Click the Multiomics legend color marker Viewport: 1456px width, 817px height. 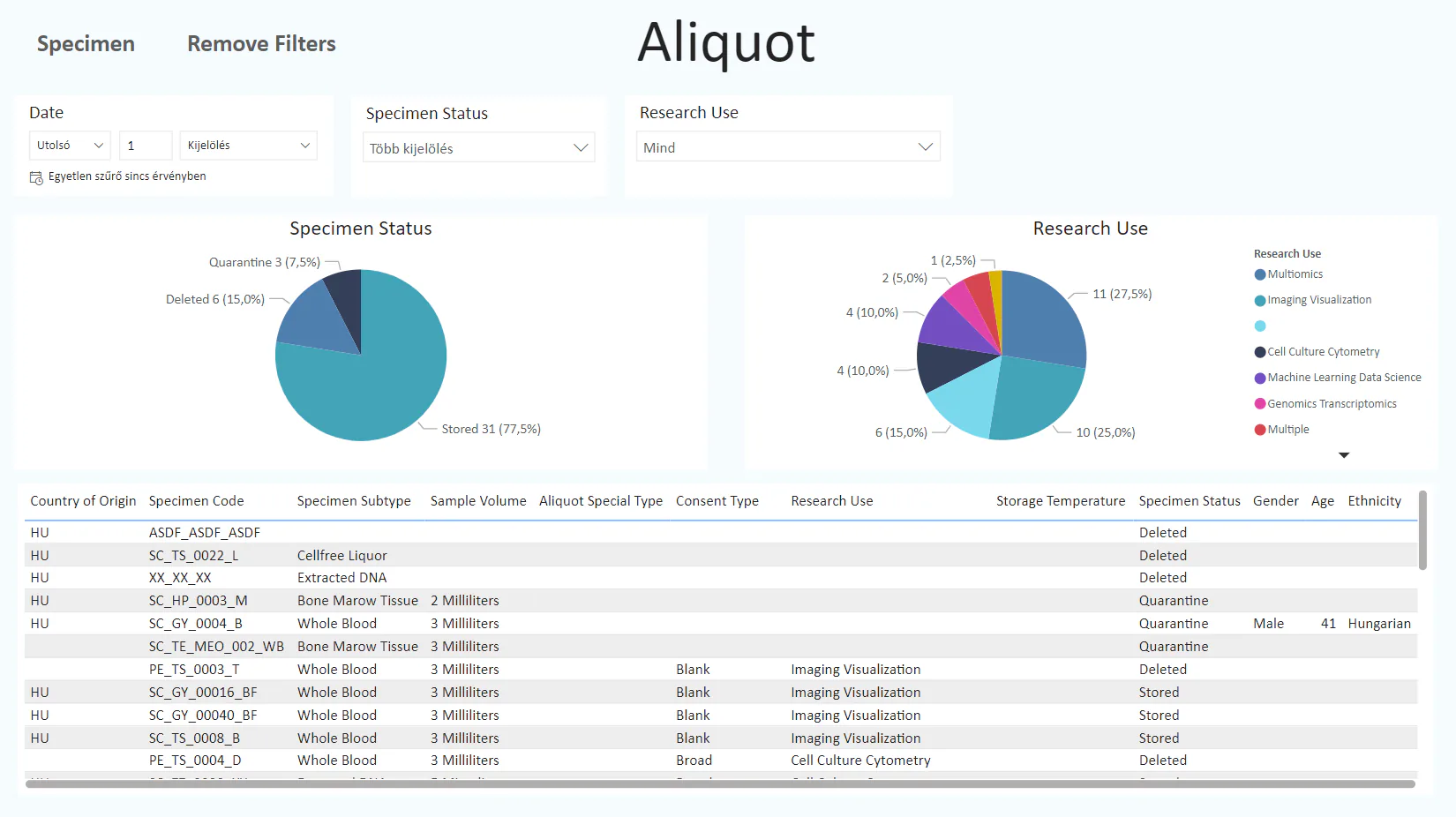pyautogui.click(x=1260, y=274)
